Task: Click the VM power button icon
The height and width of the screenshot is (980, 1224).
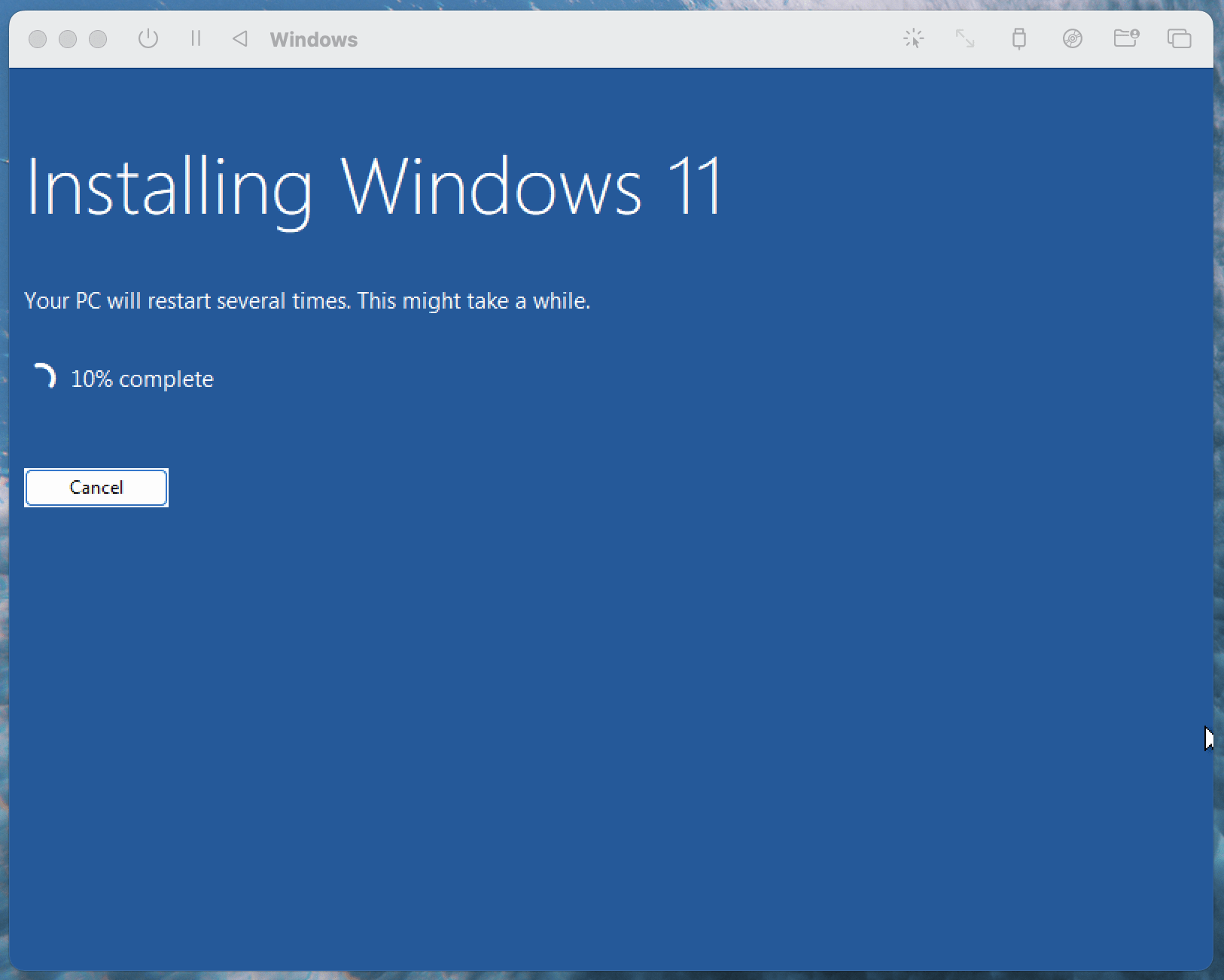Action: tap(148, 38)
